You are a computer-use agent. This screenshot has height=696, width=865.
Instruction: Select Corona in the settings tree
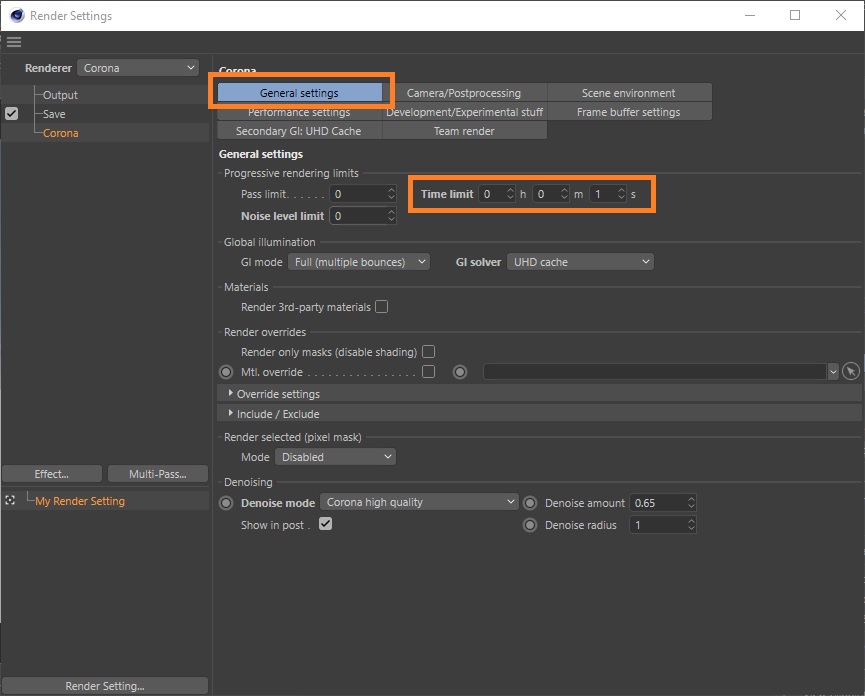[x=61, y=133]
